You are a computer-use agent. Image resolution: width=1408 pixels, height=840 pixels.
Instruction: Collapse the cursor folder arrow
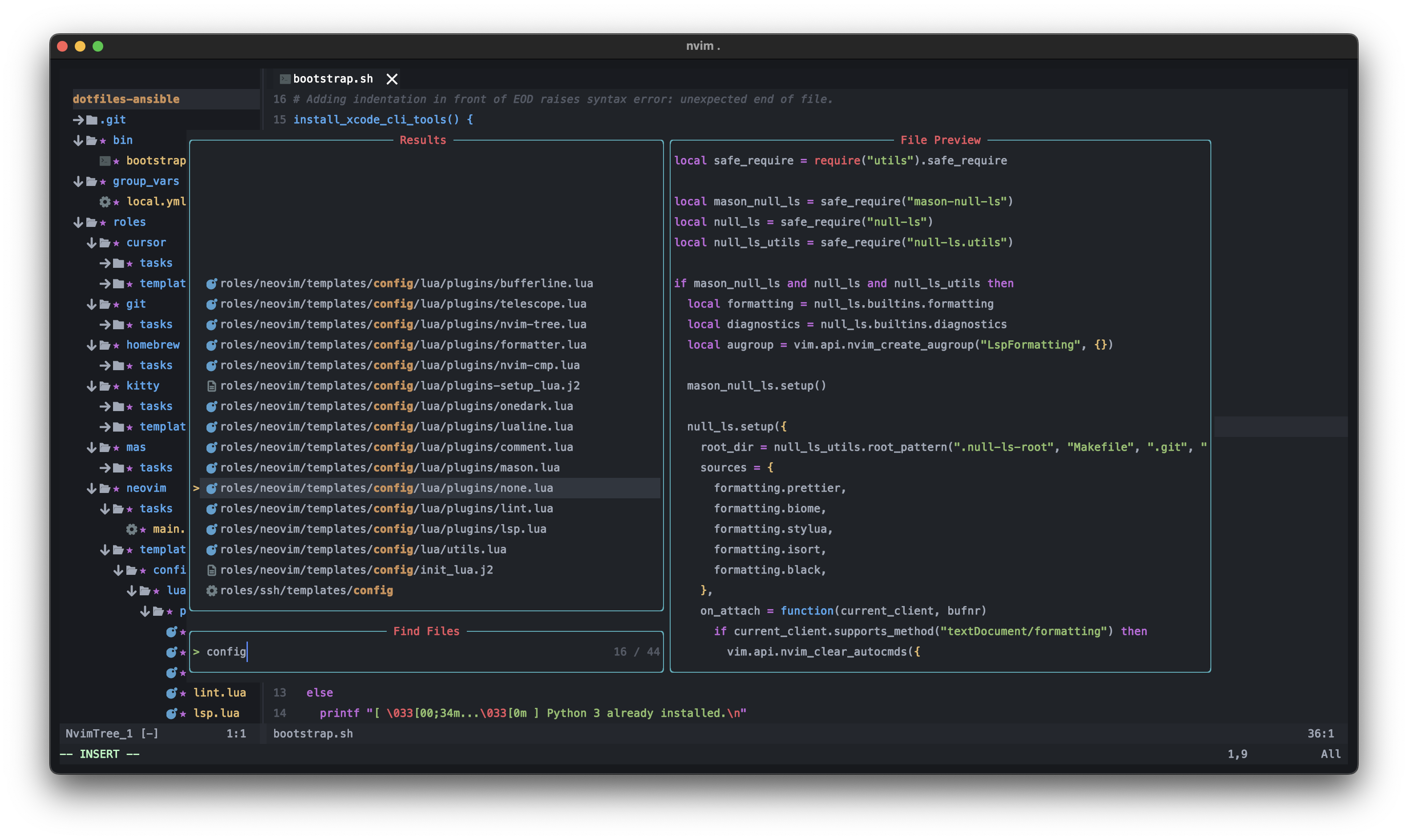click(92, 243)
